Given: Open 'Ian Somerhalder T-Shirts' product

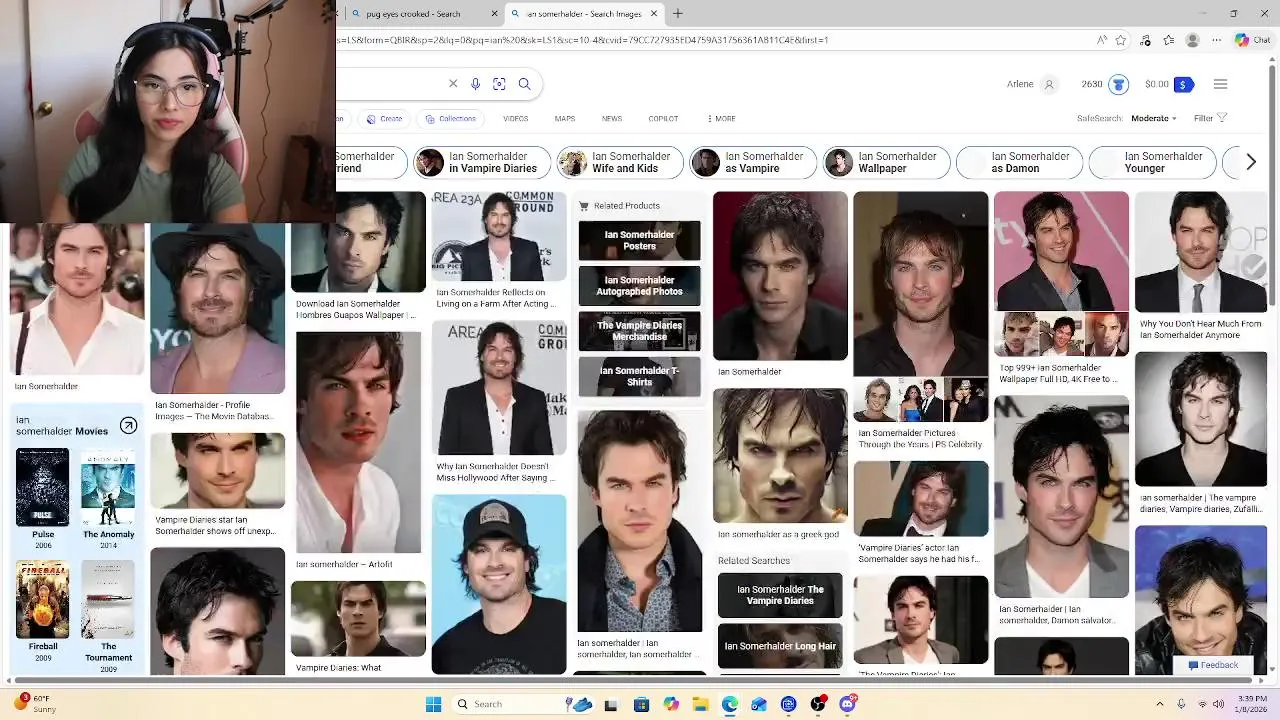Looking at the screenshot, I should point(639,376).
